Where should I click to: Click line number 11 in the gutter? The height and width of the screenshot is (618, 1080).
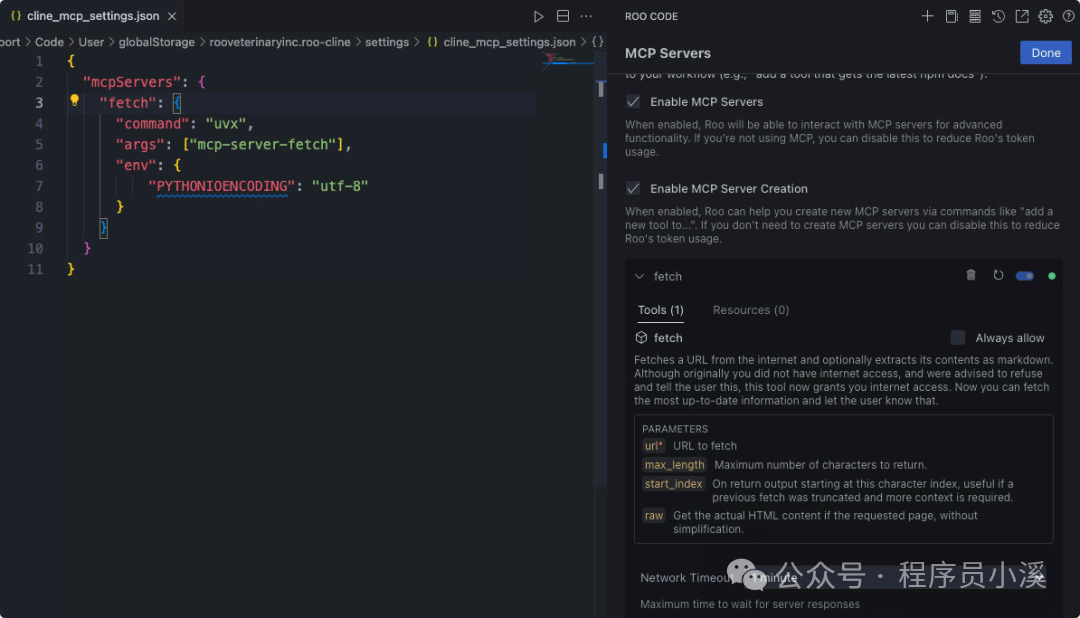click(35, 269)
